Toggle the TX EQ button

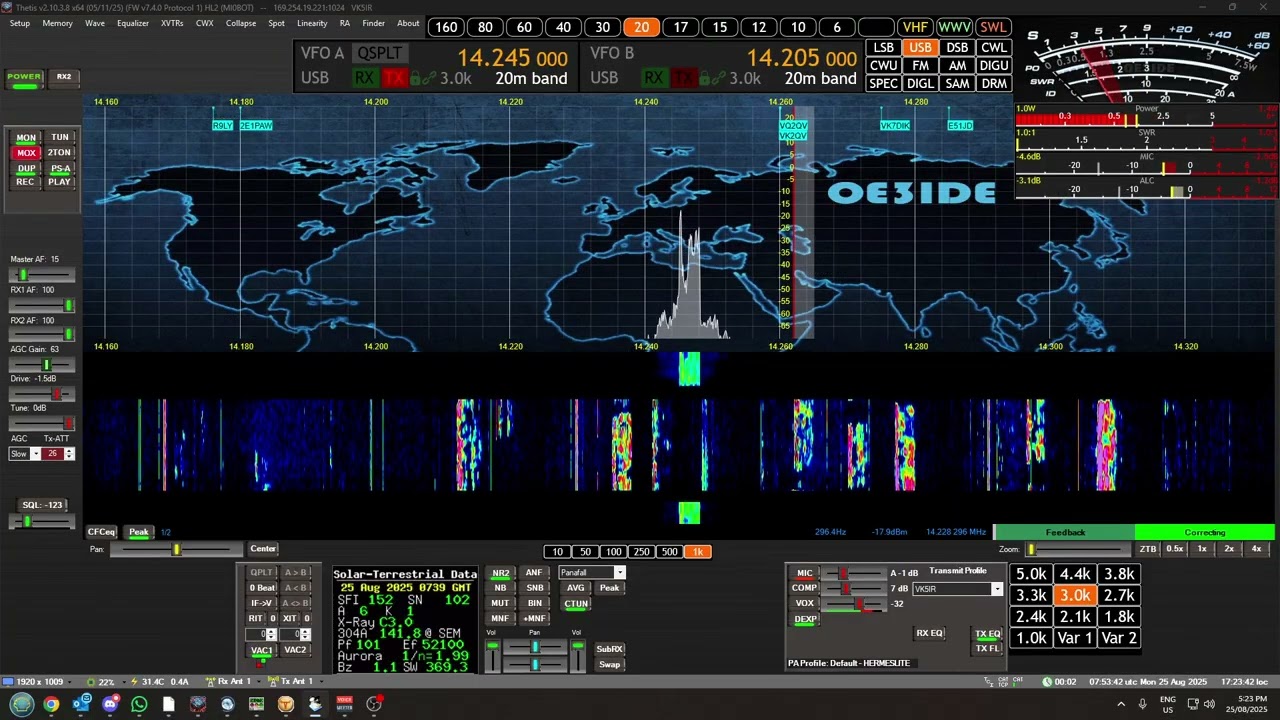pos(987,634)
